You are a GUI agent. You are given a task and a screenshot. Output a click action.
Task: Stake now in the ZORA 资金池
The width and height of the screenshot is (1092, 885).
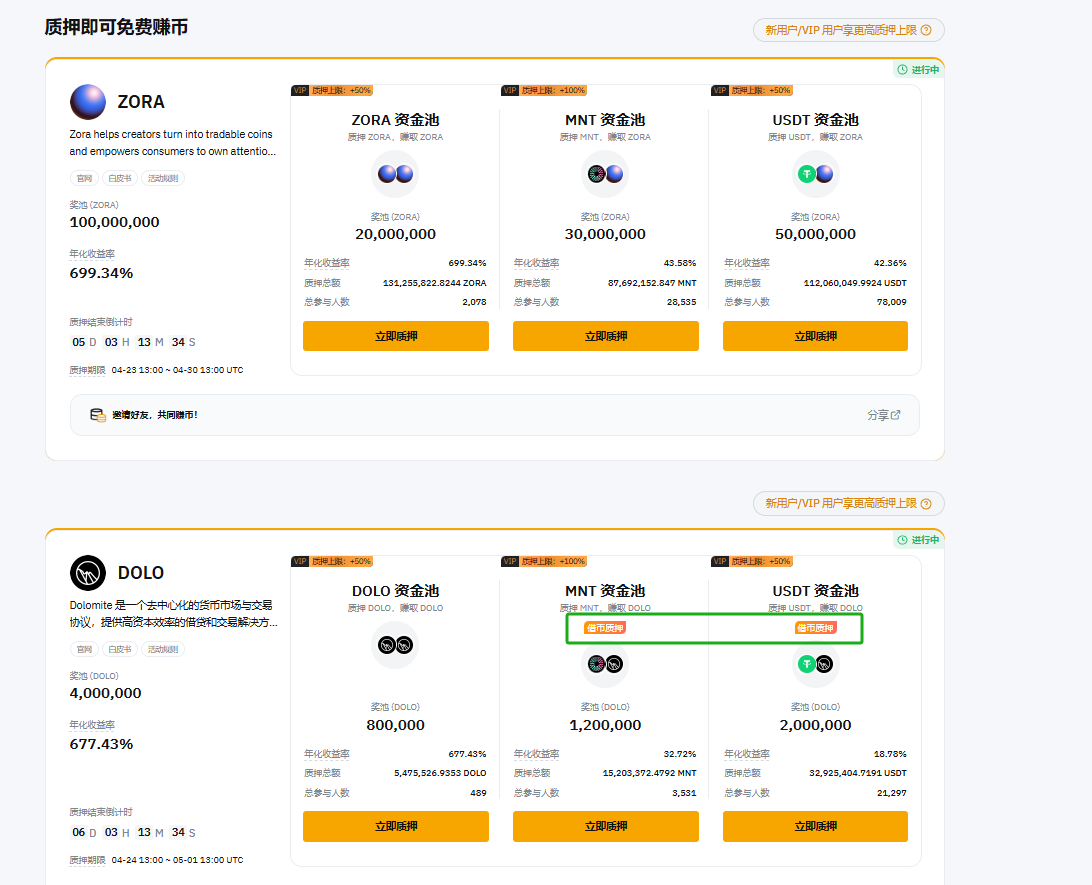[x=396, y=336]
